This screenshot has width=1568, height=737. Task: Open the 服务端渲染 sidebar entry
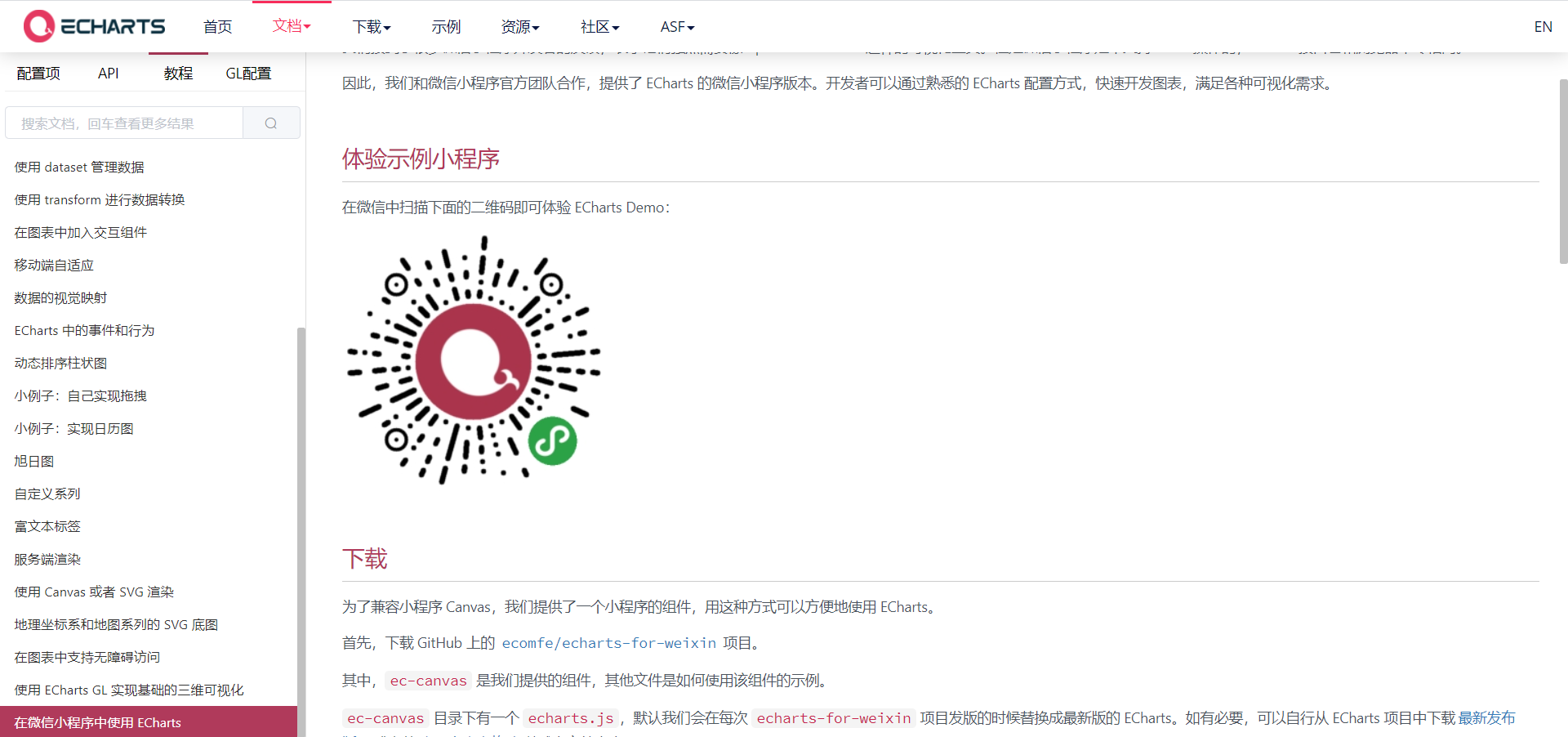point(47,559)
